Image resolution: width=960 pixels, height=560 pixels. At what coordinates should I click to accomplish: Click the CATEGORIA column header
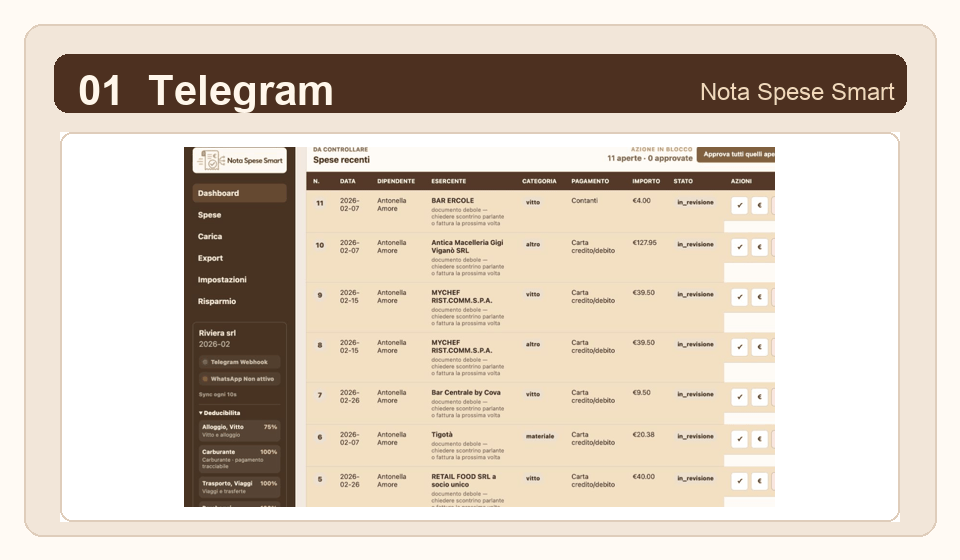[x=539, y=181]
